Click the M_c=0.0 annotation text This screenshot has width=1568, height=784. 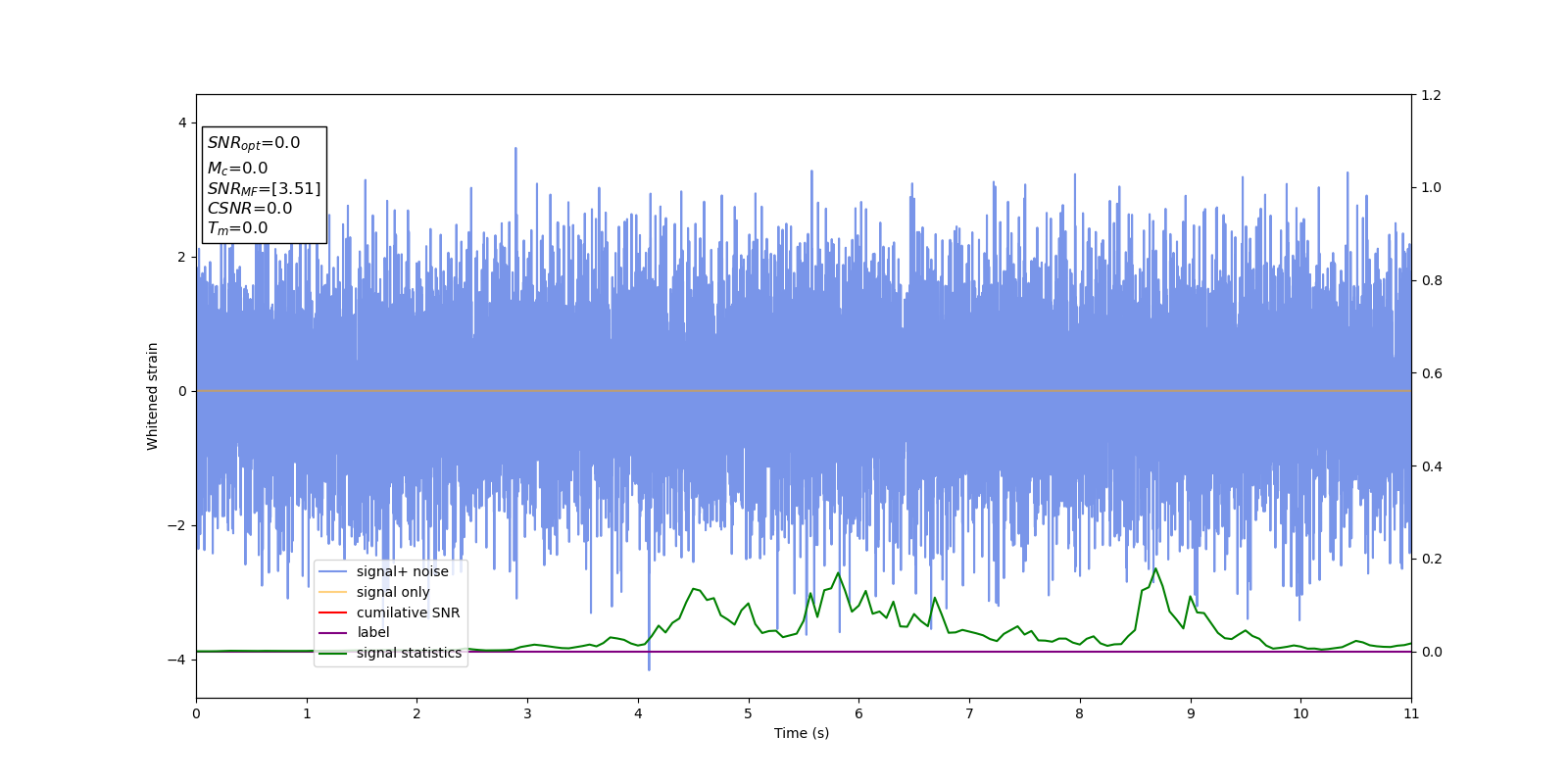pyautogui.click(x=237, y=169)
